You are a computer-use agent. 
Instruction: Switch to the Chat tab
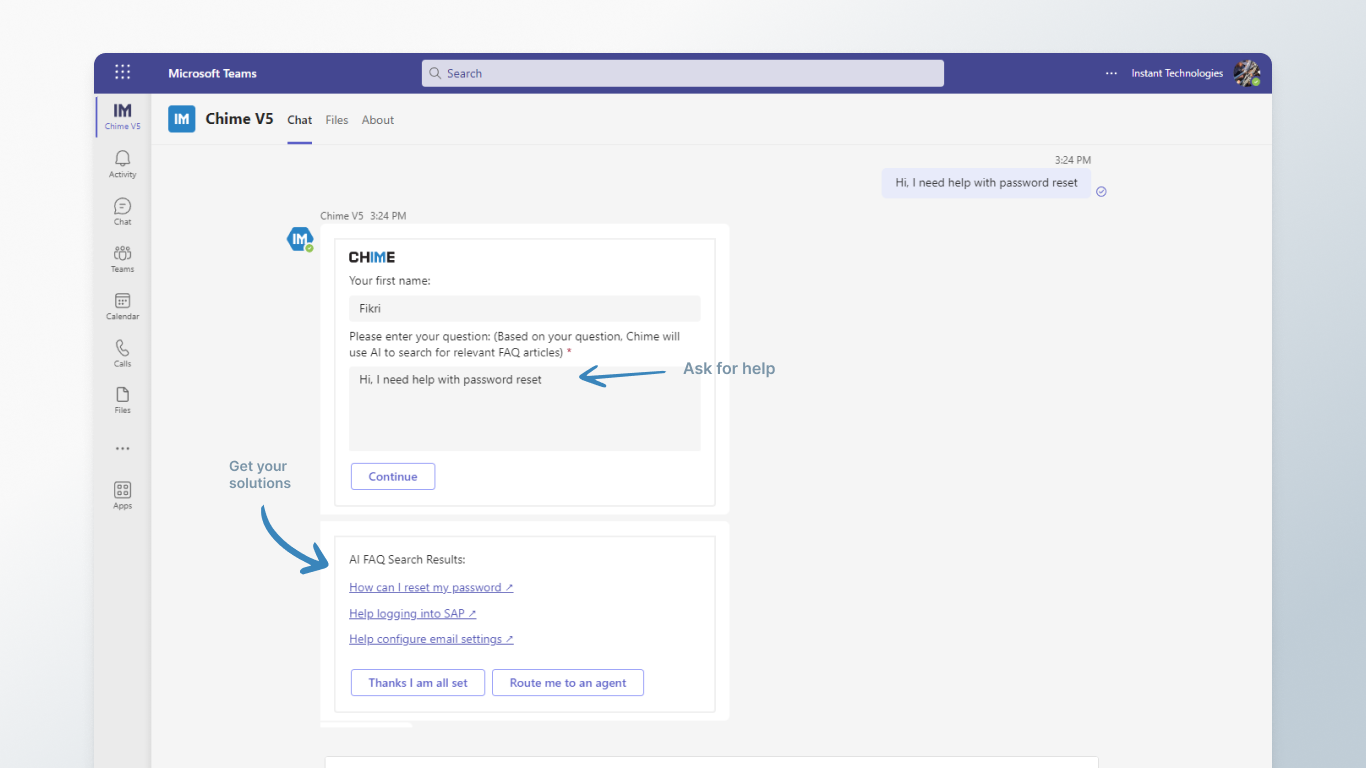tap(299, 120)
